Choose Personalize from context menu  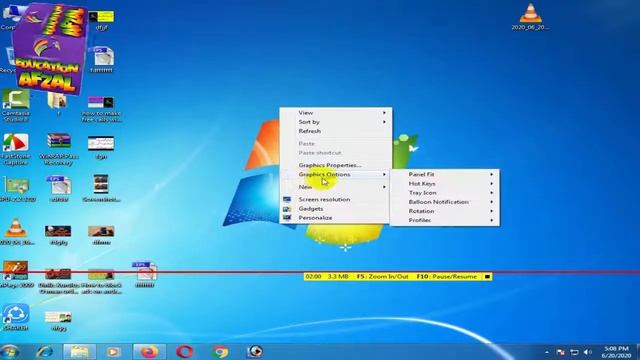click(x=336, y=218)
